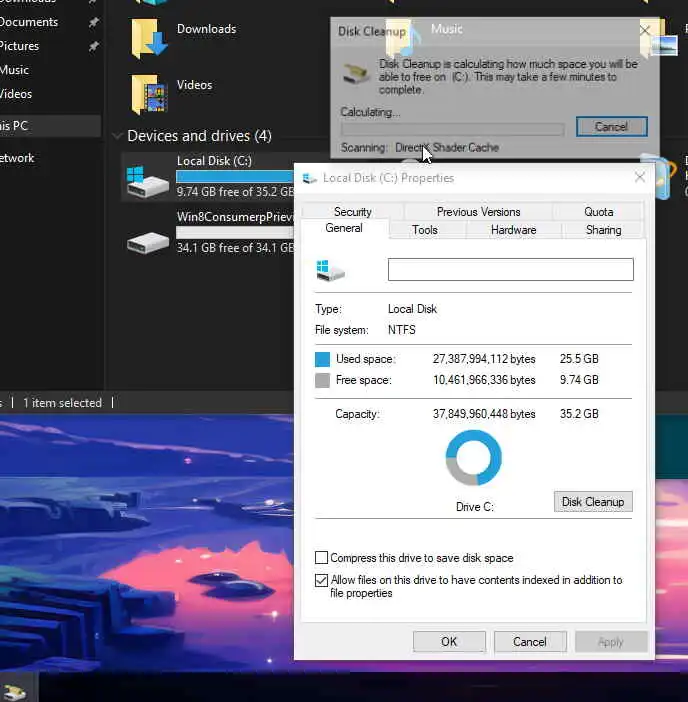Click the Disk Cleanup progress bar
Image resolution: width=688 pixels, height=702 pixels.
[453, 129]
